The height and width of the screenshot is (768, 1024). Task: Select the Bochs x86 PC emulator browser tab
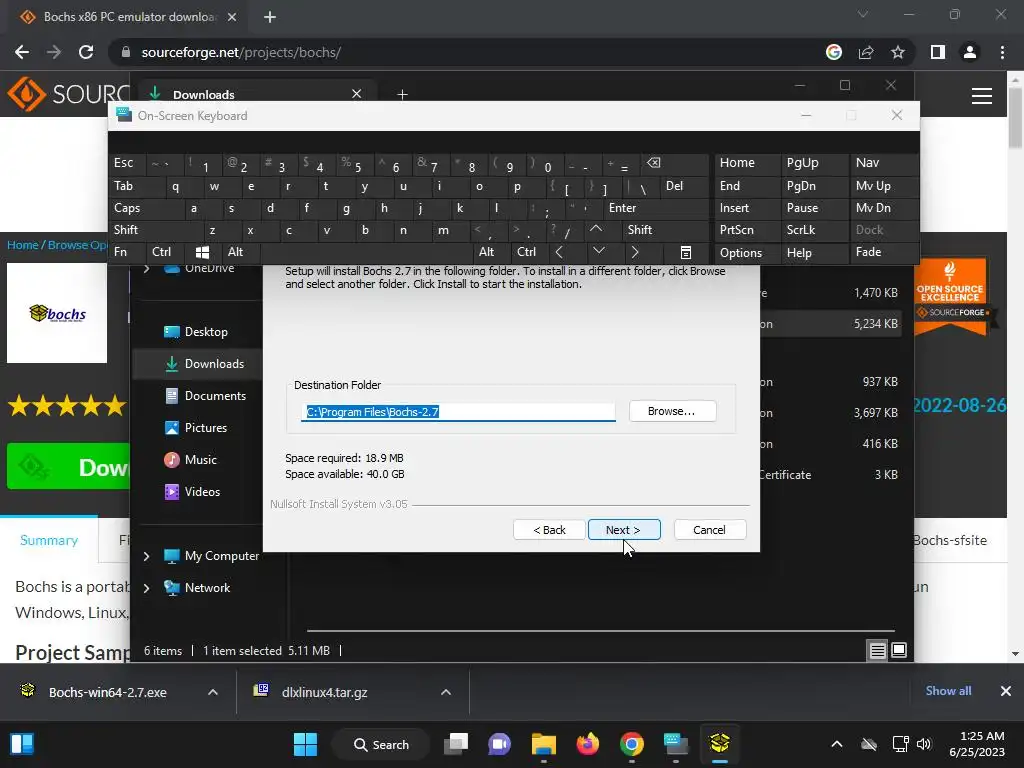[x=129, y=17]
